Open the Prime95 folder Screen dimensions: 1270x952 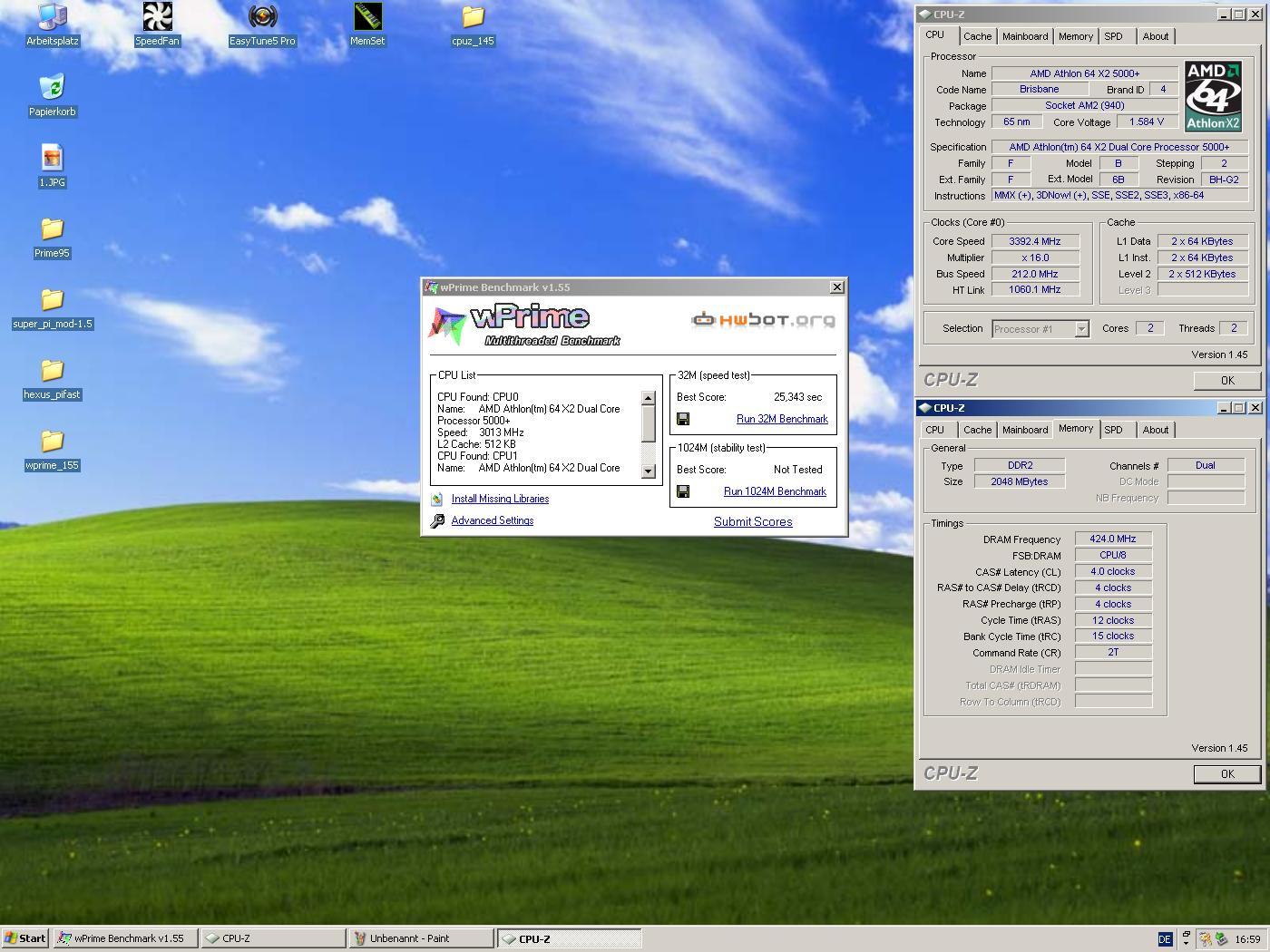pyautogui.click(x=52, y=237)
